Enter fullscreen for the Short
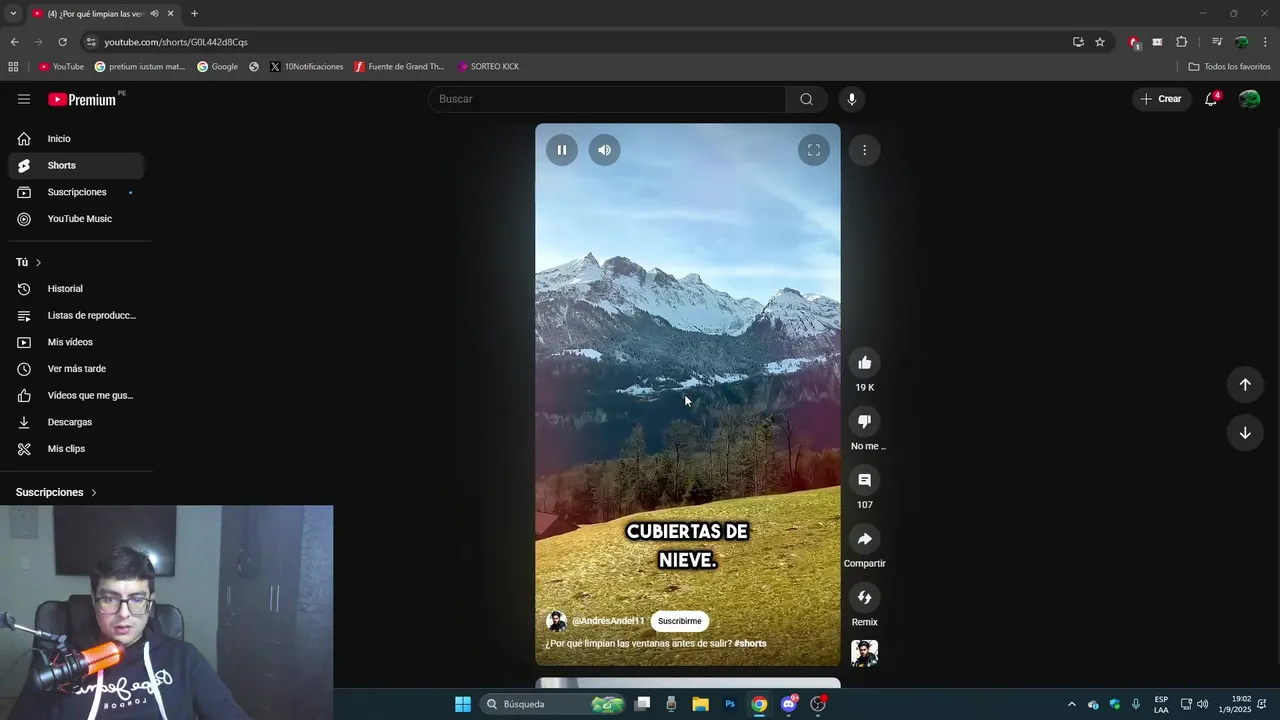Screen dimensions: 1280x720 pos(814,150)
